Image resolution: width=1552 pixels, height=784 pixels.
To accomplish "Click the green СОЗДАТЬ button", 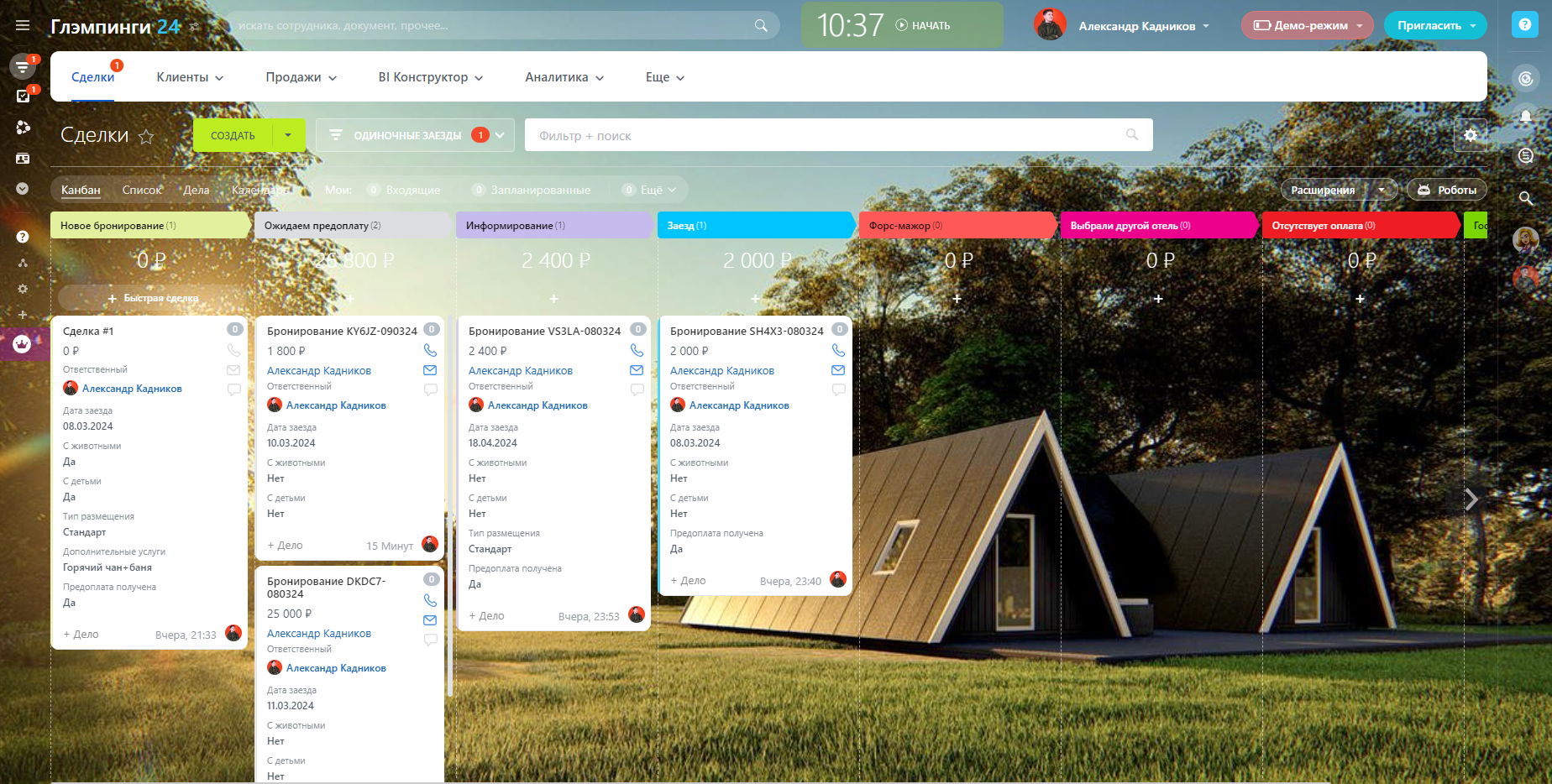I will (233, 135).
